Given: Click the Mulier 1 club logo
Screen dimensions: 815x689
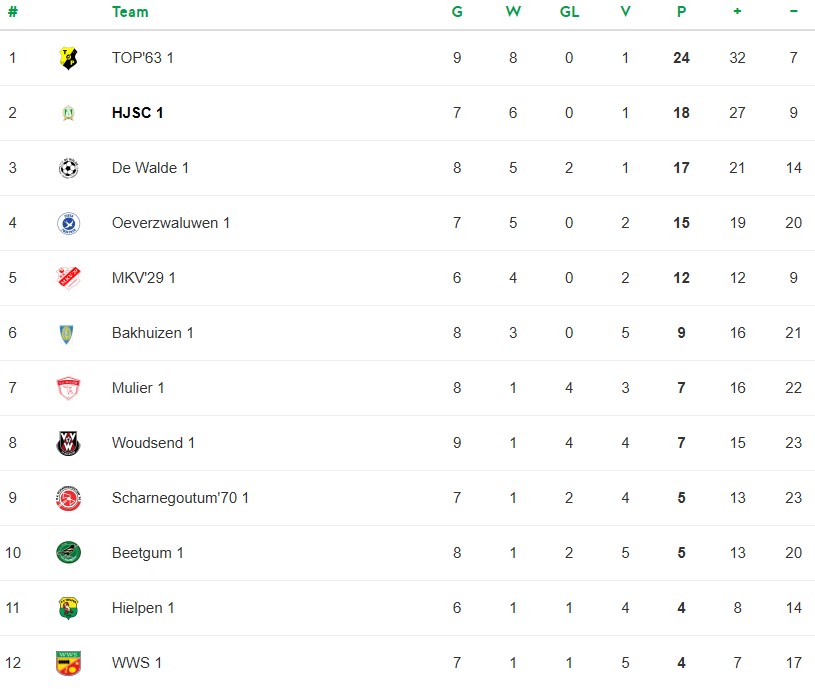Looking at the screenshot, I should coord(68,388).
